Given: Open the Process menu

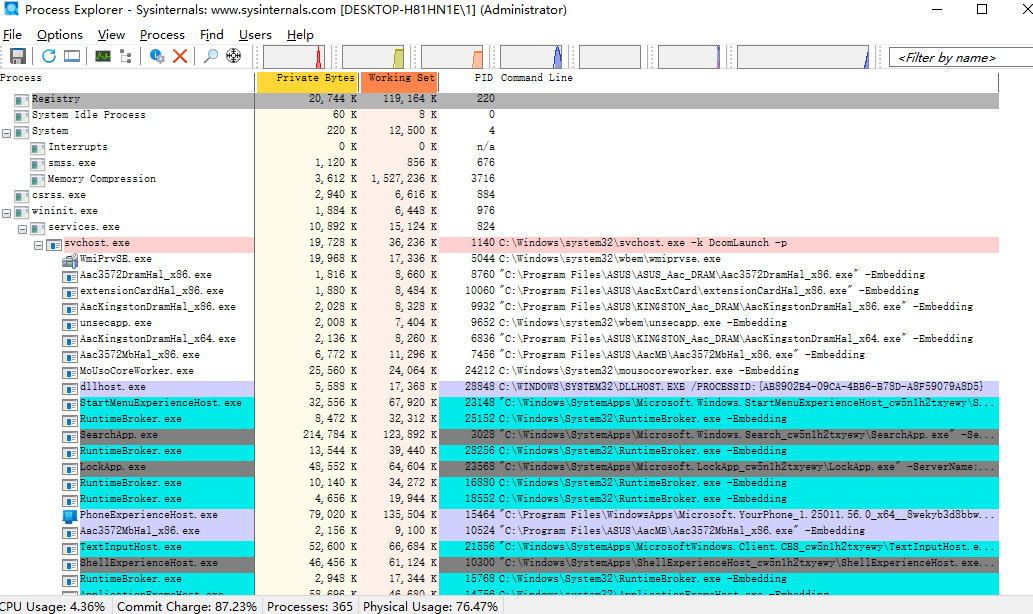Looking at the screenshot, I should [162, 35].
